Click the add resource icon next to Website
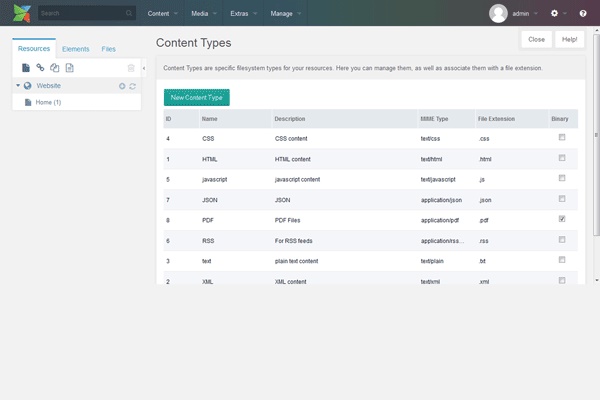The width and height of the screenshot is (600, 400). point(122,86)
